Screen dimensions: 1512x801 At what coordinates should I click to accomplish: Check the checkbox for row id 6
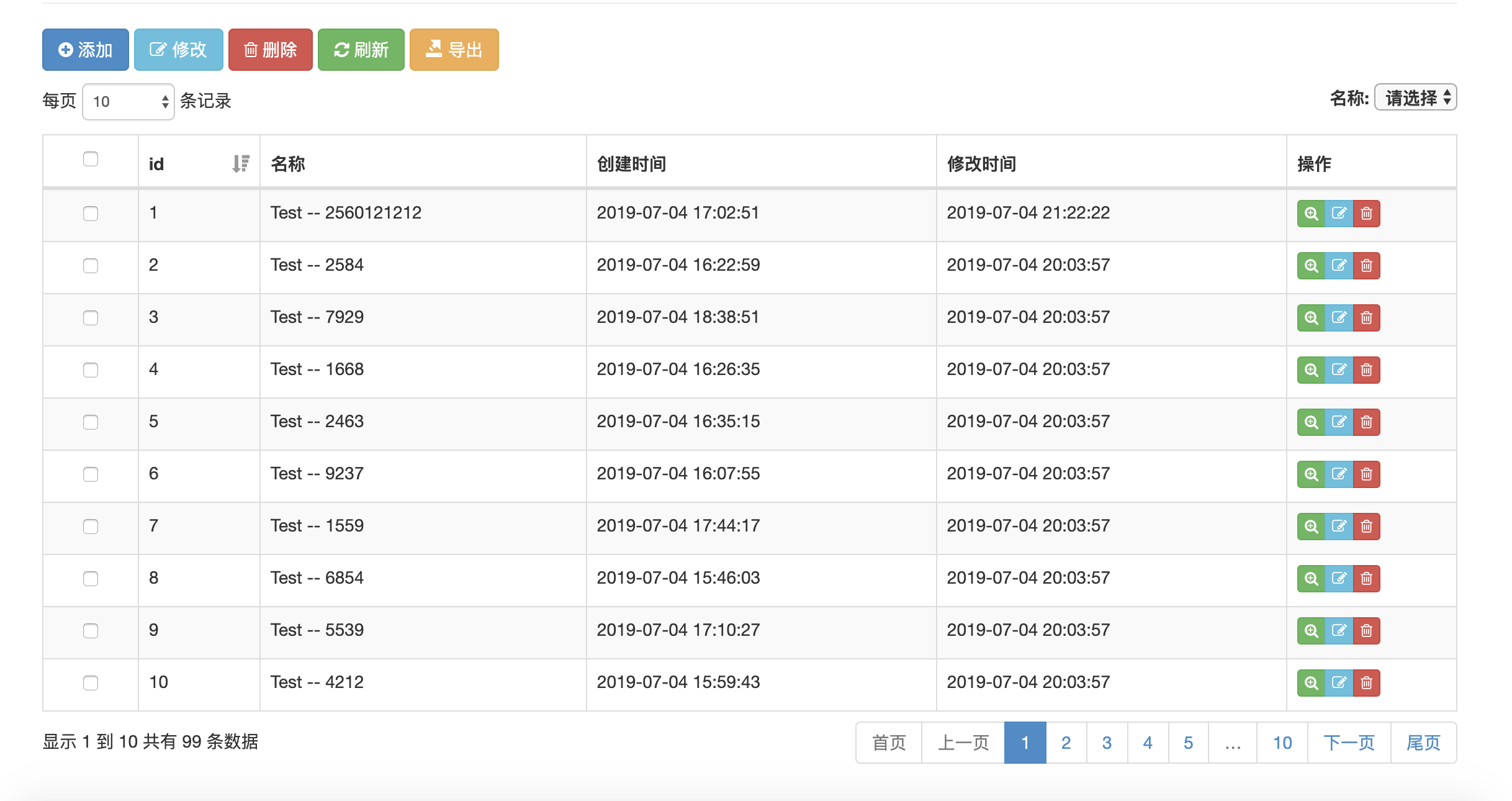point(91,474)
